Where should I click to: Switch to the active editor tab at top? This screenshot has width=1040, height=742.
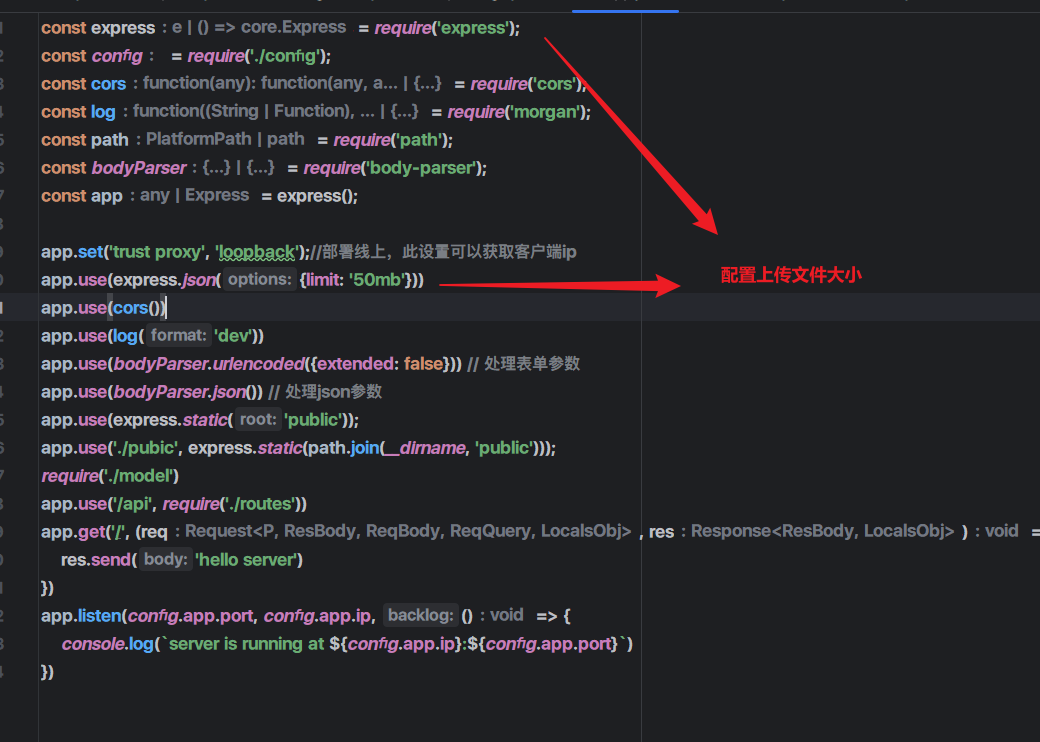[624, 5]
